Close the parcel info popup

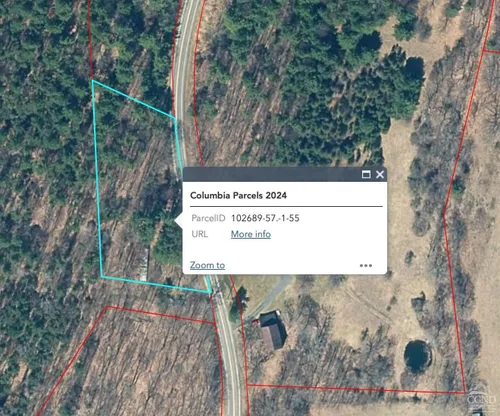[x=380, y=174]
